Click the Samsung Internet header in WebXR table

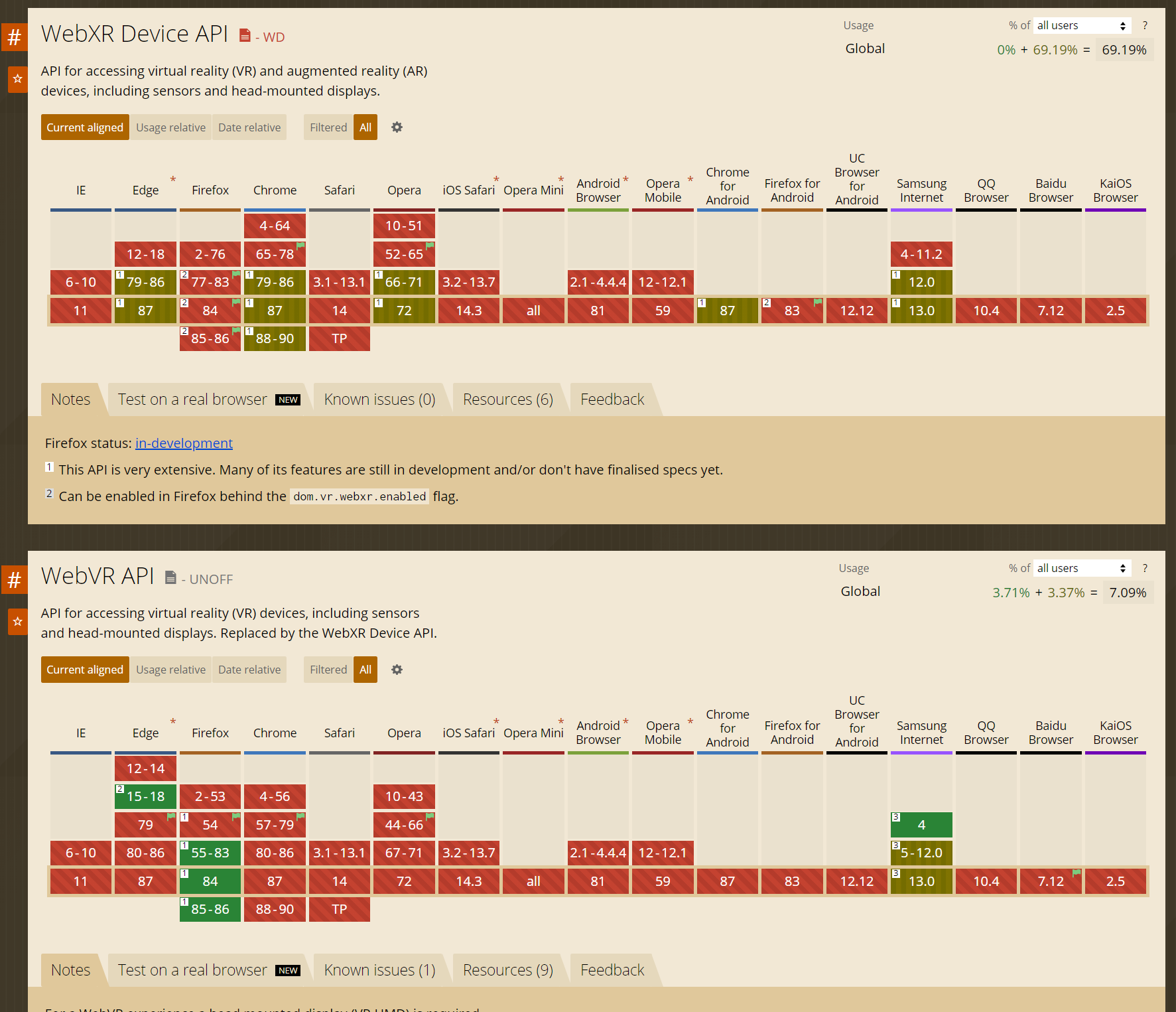click(921, 190)
